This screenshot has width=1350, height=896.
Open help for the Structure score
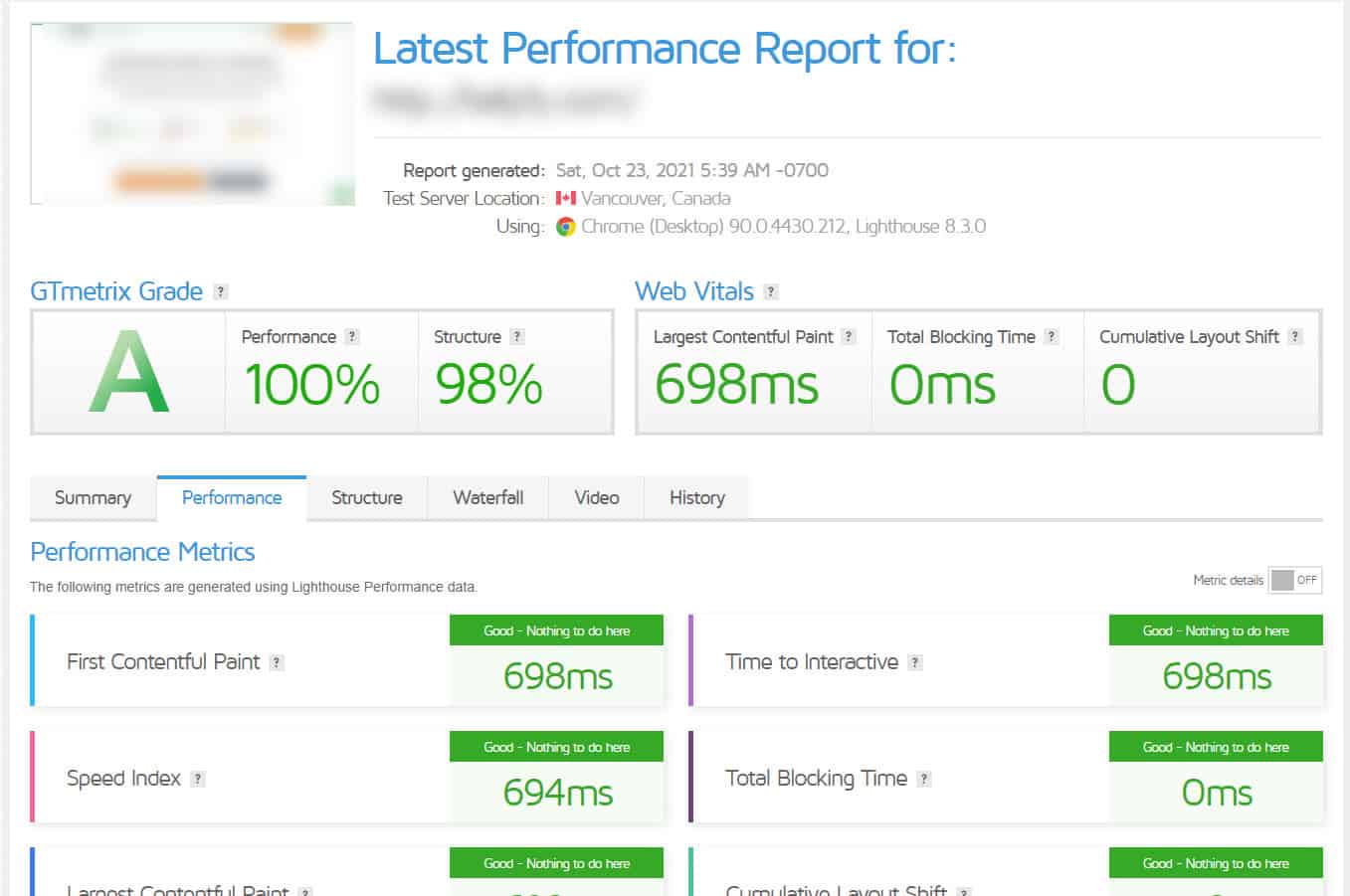[517, 337]
